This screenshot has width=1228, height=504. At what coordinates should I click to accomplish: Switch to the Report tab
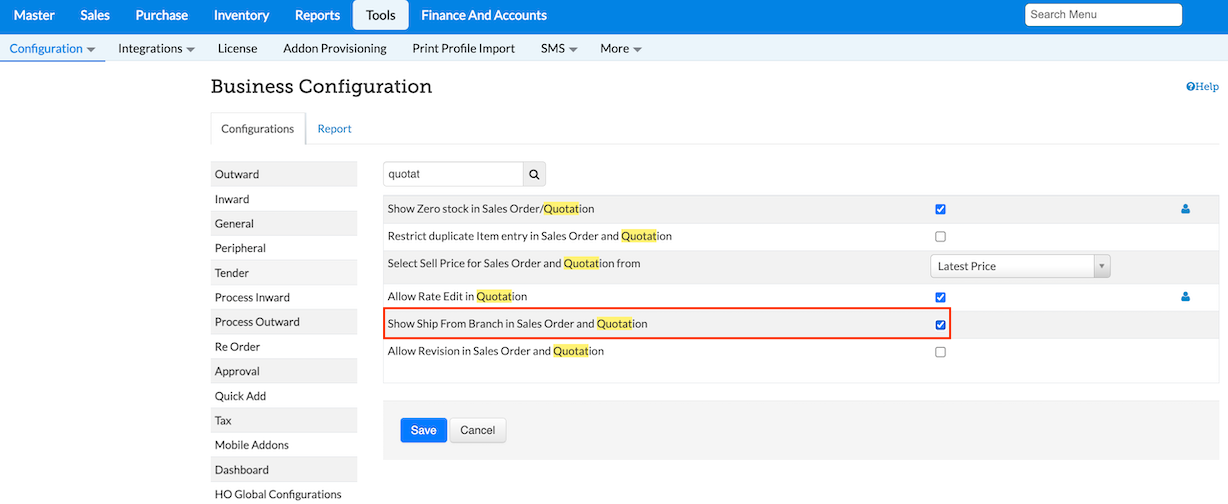334,129
